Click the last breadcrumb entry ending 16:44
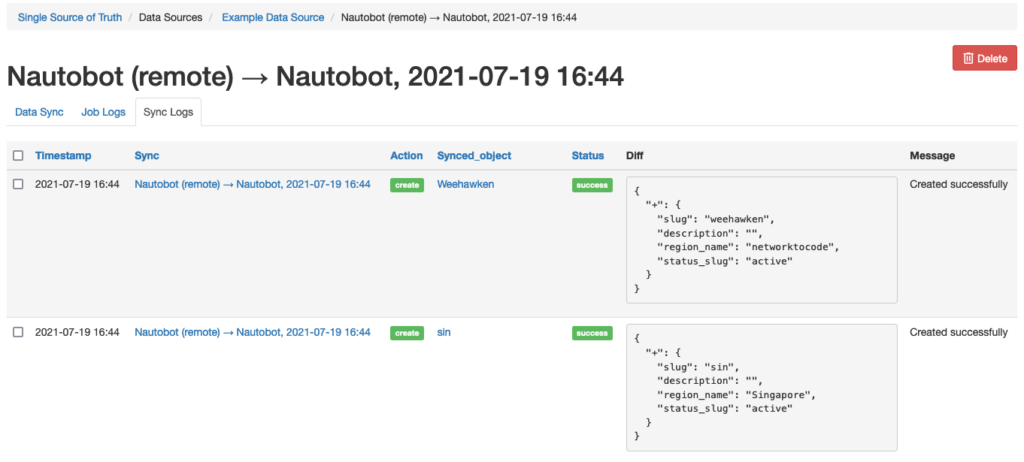This screenshot has height=462, width=1024. pyautogui.click(x=458, y=18)
